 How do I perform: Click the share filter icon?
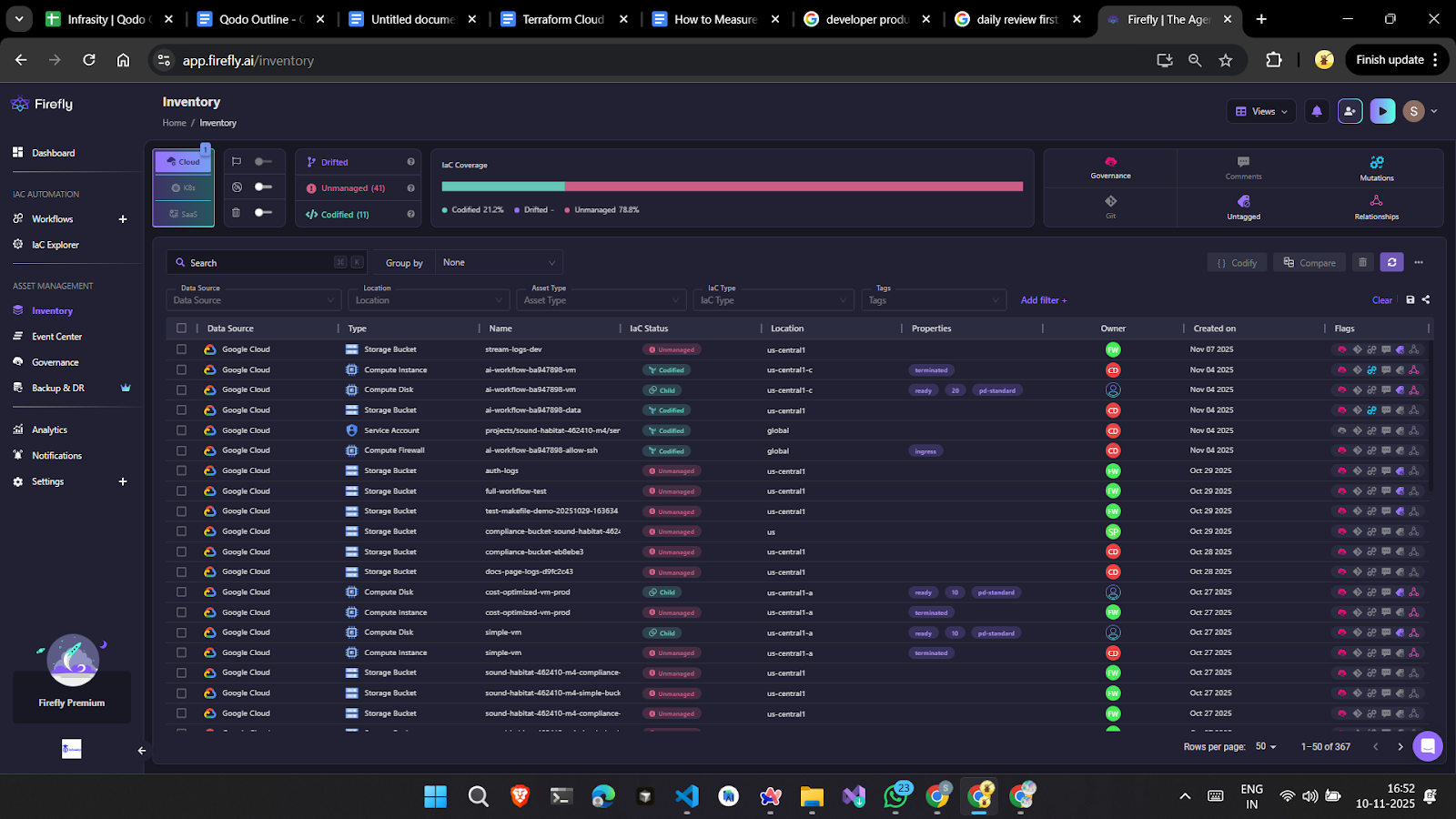(1426, 299)
